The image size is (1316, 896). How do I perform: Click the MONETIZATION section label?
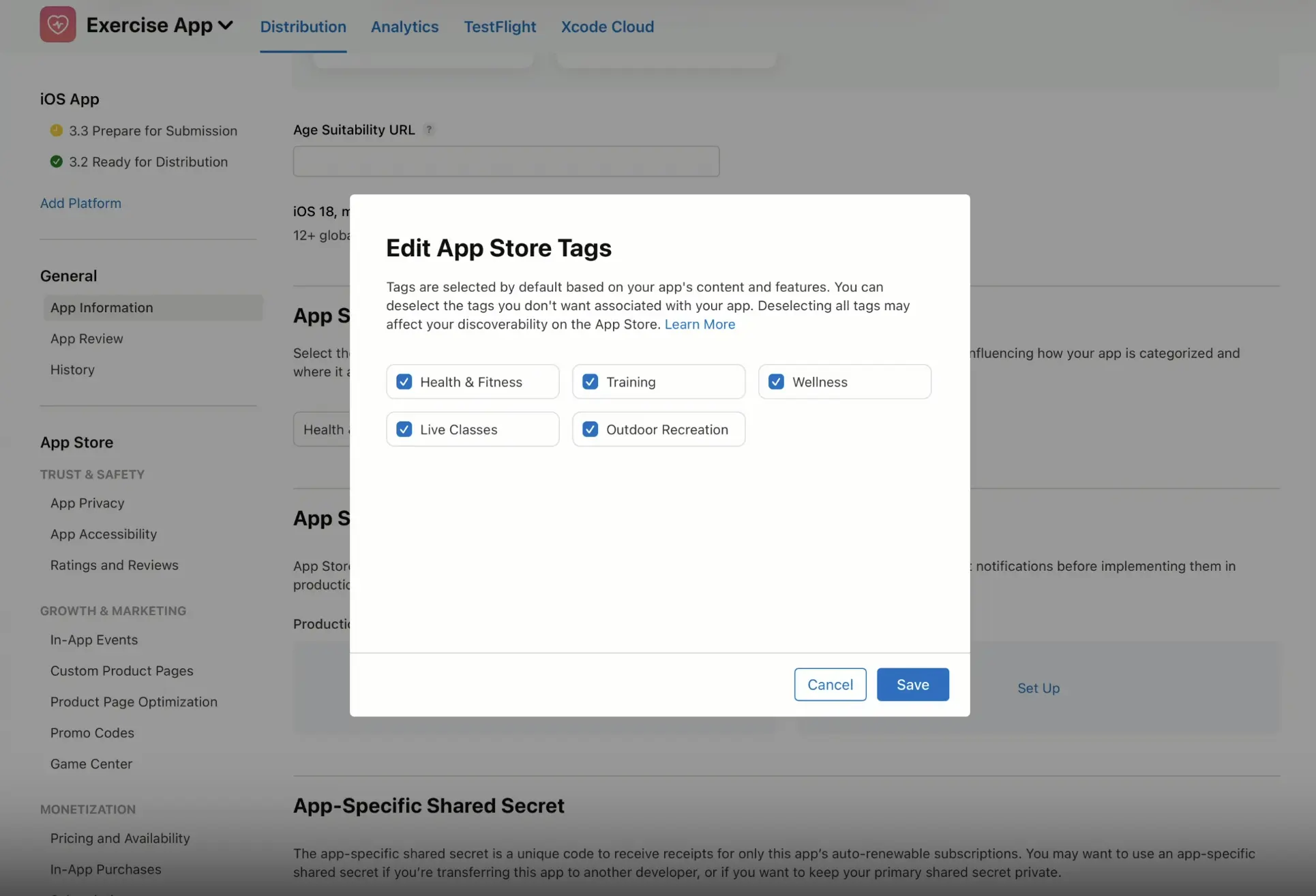point(88,809)
